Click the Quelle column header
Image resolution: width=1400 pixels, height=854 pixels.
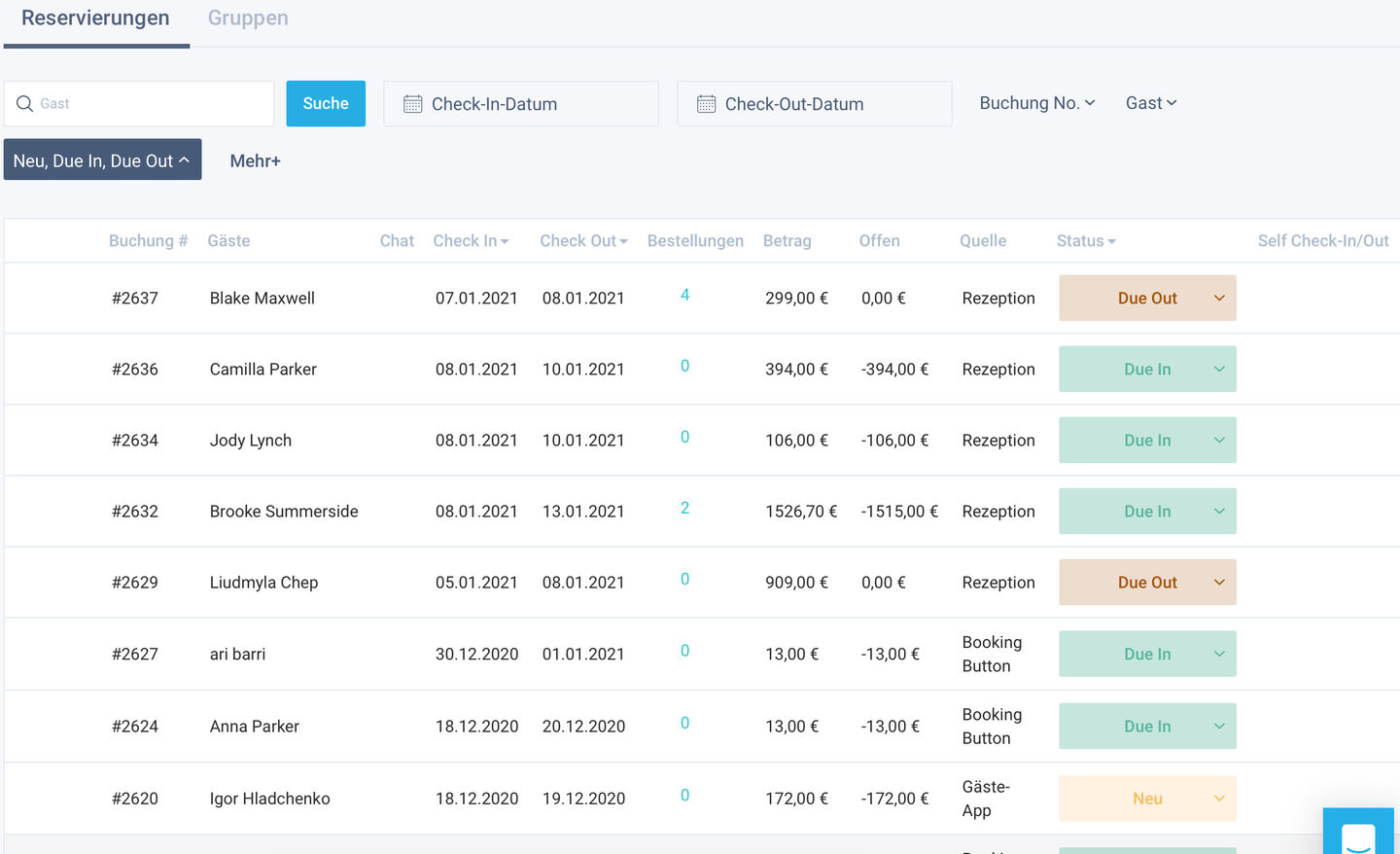[x=983, y=241]
